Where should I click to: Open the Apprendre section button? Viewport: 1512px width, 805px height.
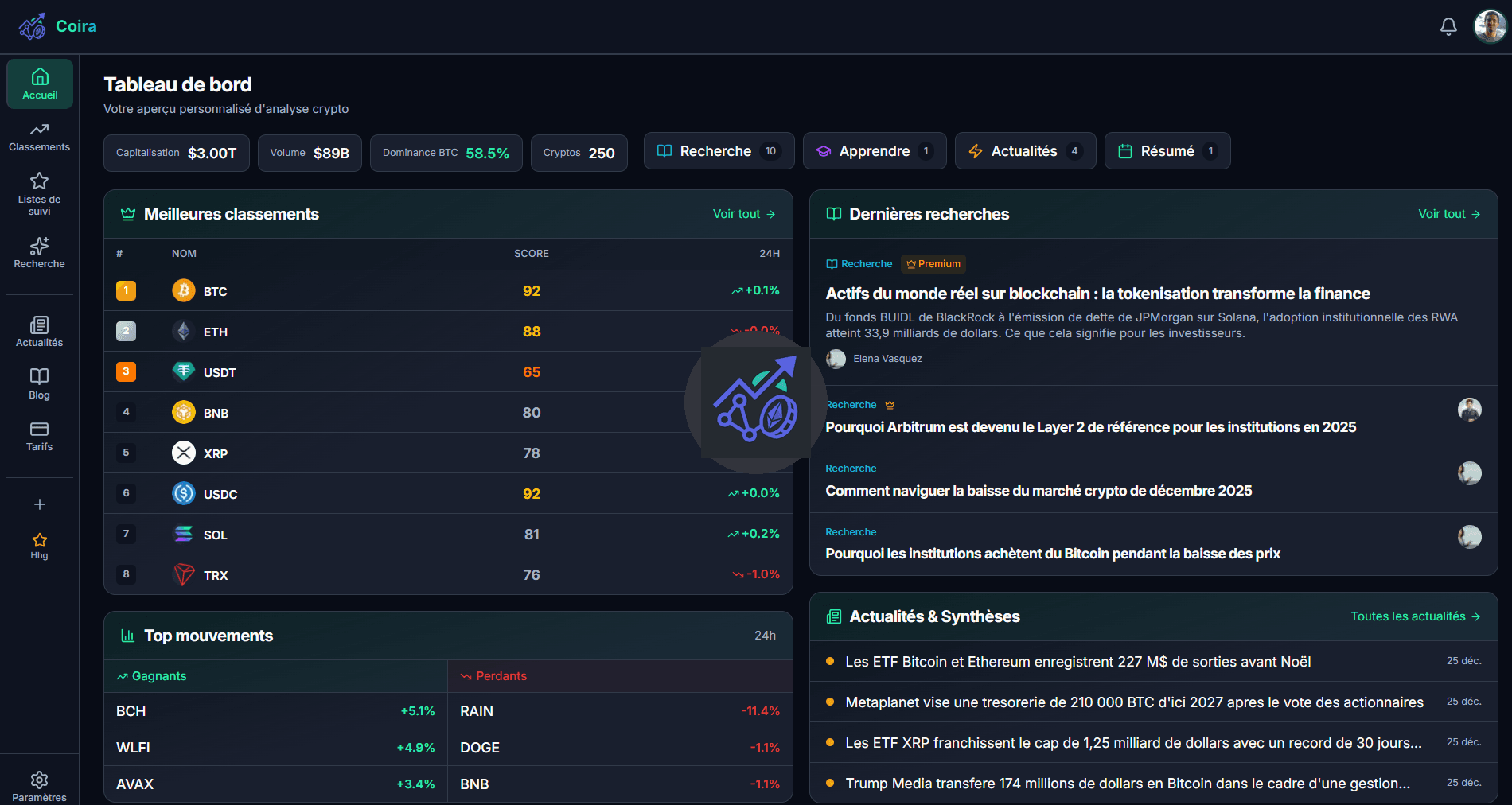[x=874, y=150]
